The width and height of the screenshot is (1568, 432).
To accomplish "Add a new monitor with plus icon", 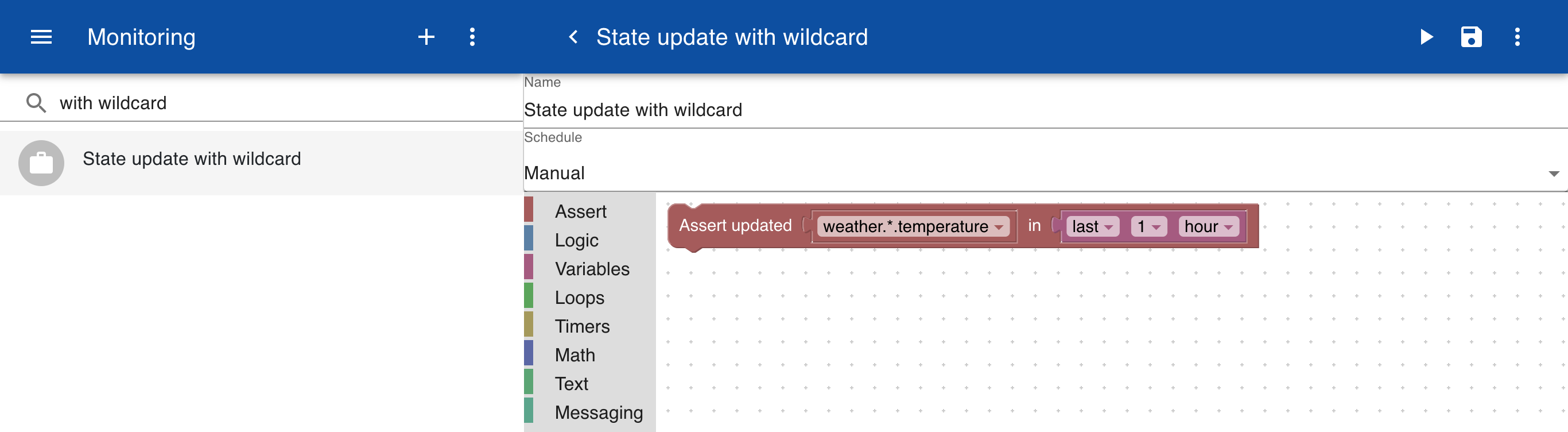I will 426,37.
